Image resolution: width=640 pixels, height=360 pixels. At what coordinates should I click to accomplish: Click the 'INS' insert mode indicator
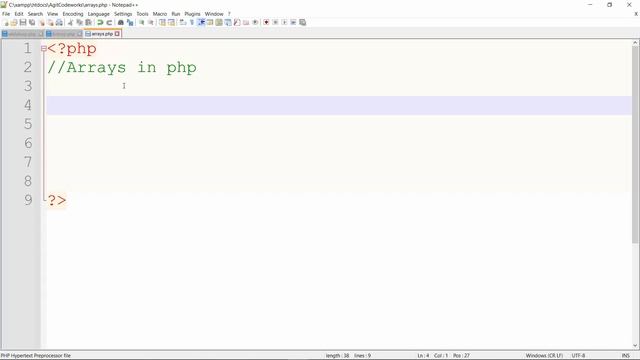(x=625, y=356)
